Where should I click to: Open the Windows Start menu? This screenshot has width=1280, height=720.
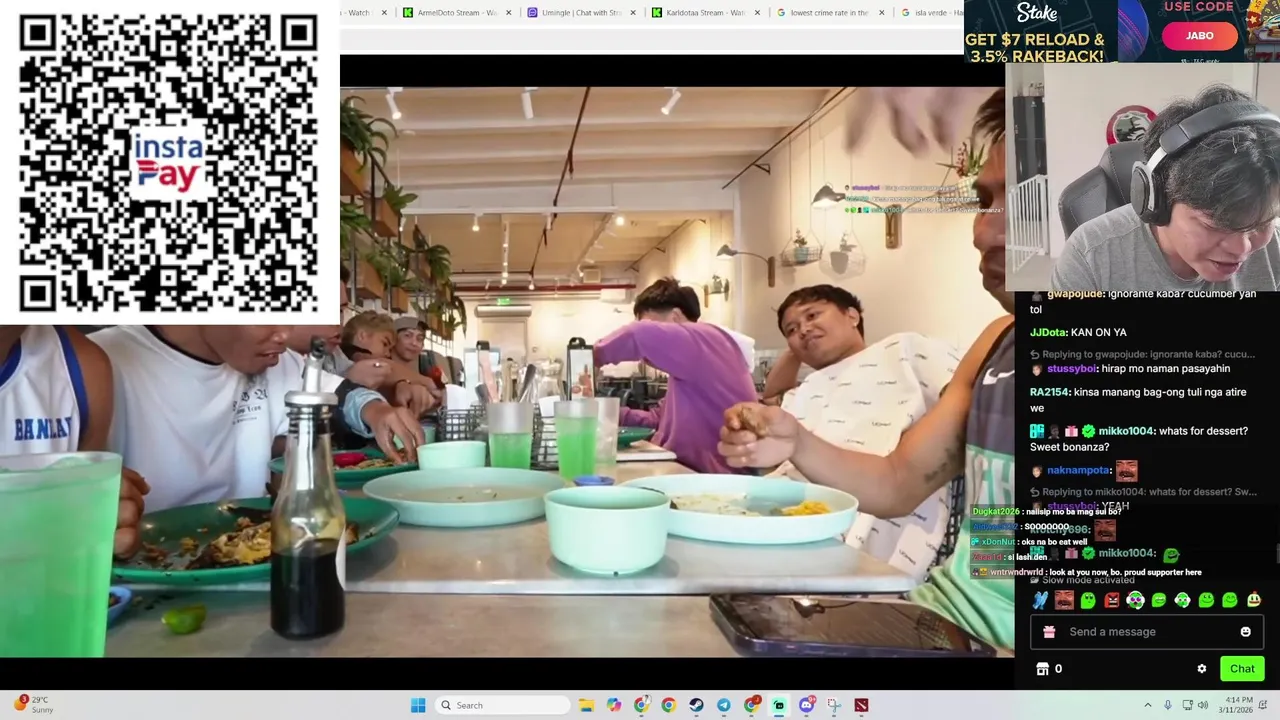(418, 705)
